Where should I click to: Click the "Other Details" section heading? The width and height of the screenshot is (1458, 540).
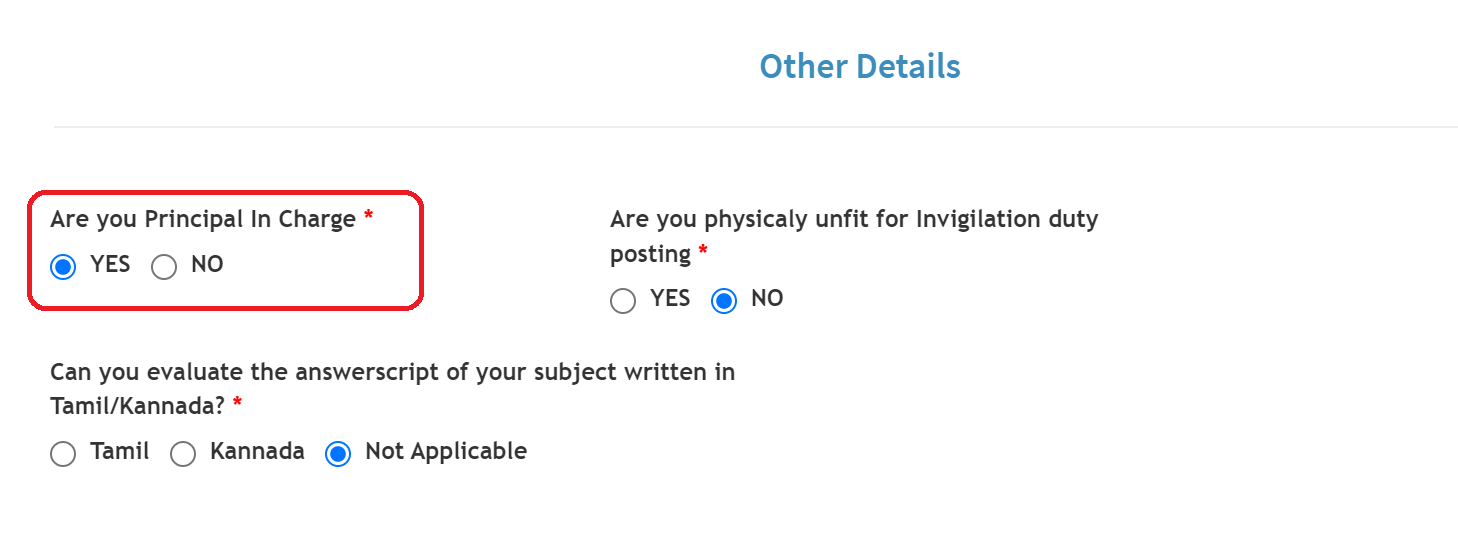coord(860,66)
